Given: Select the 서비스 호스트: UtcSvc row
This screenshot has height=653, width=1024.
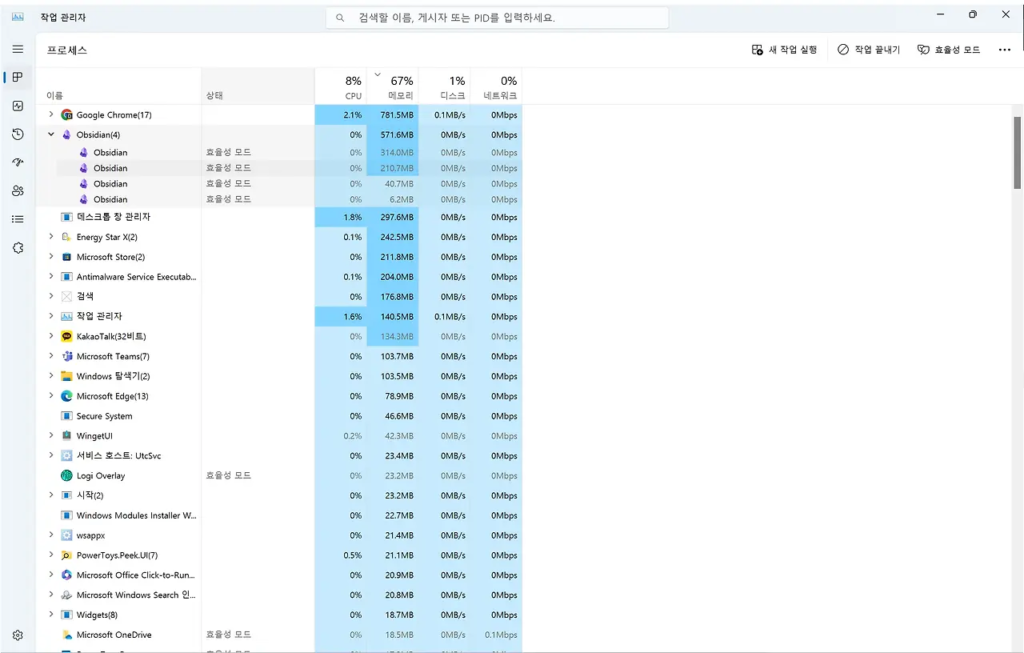Looking at the screenshot, I should click(x=280, y=456).
